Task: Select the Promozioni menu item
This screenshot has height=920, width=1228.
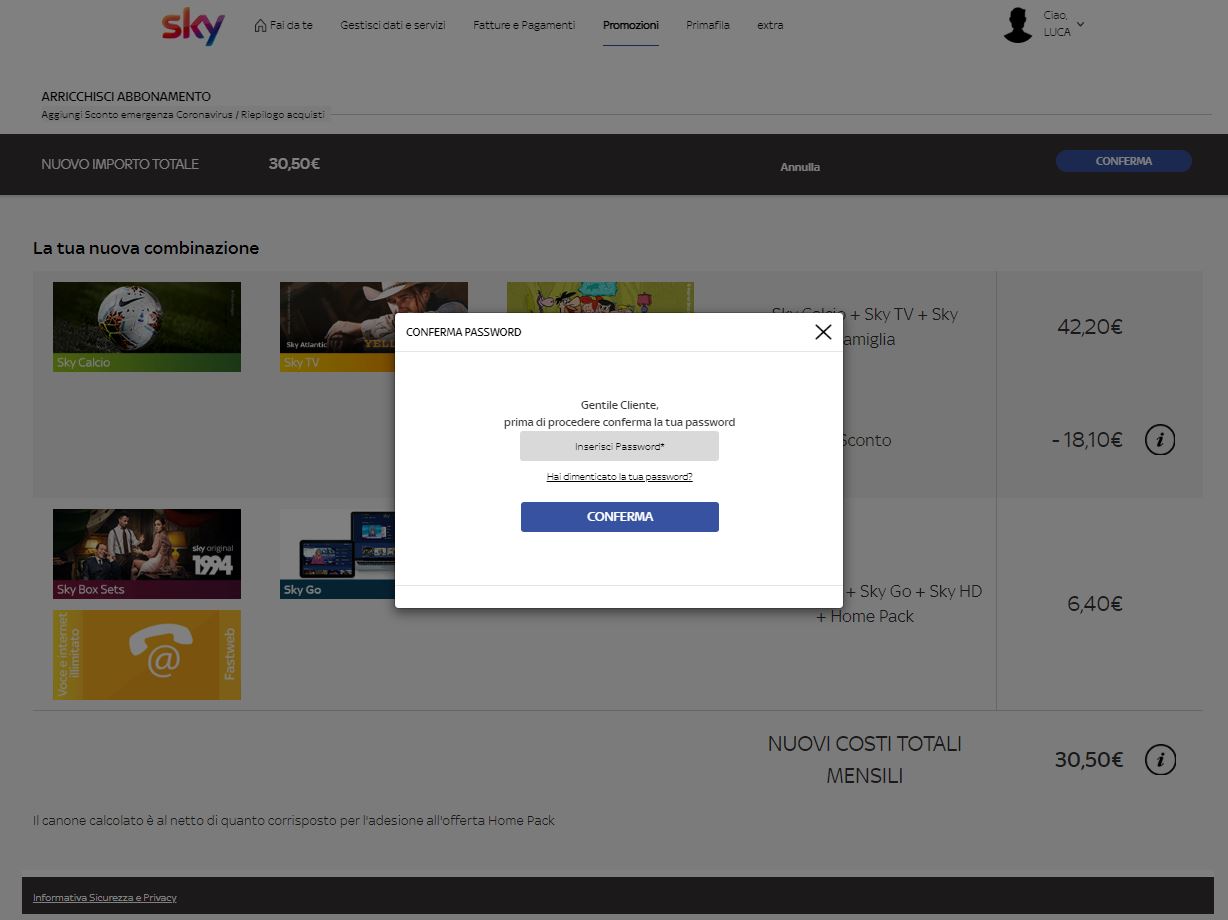Action: coord(631,25)
